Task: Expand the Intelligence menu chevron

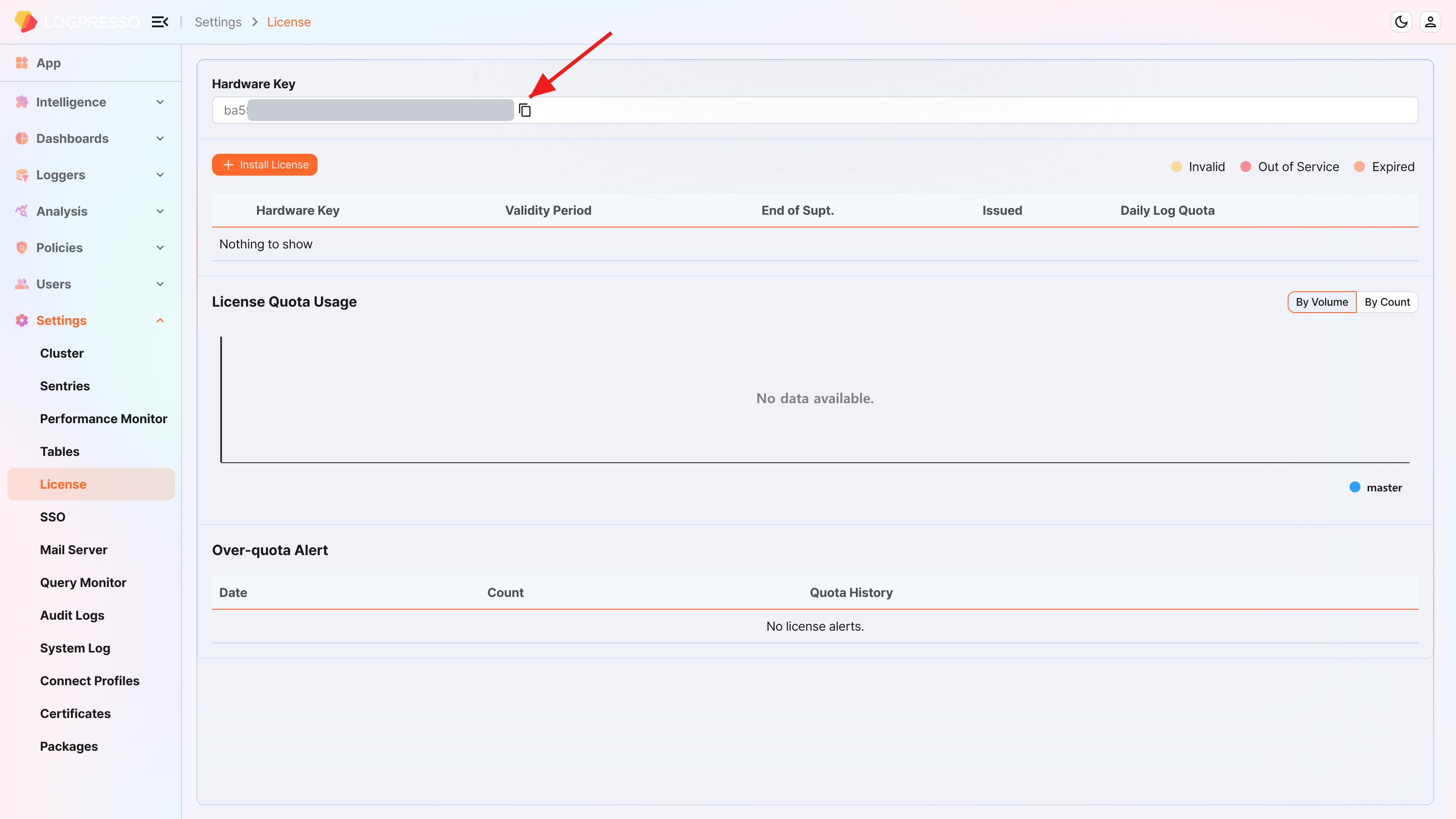Action: (160, 102)
